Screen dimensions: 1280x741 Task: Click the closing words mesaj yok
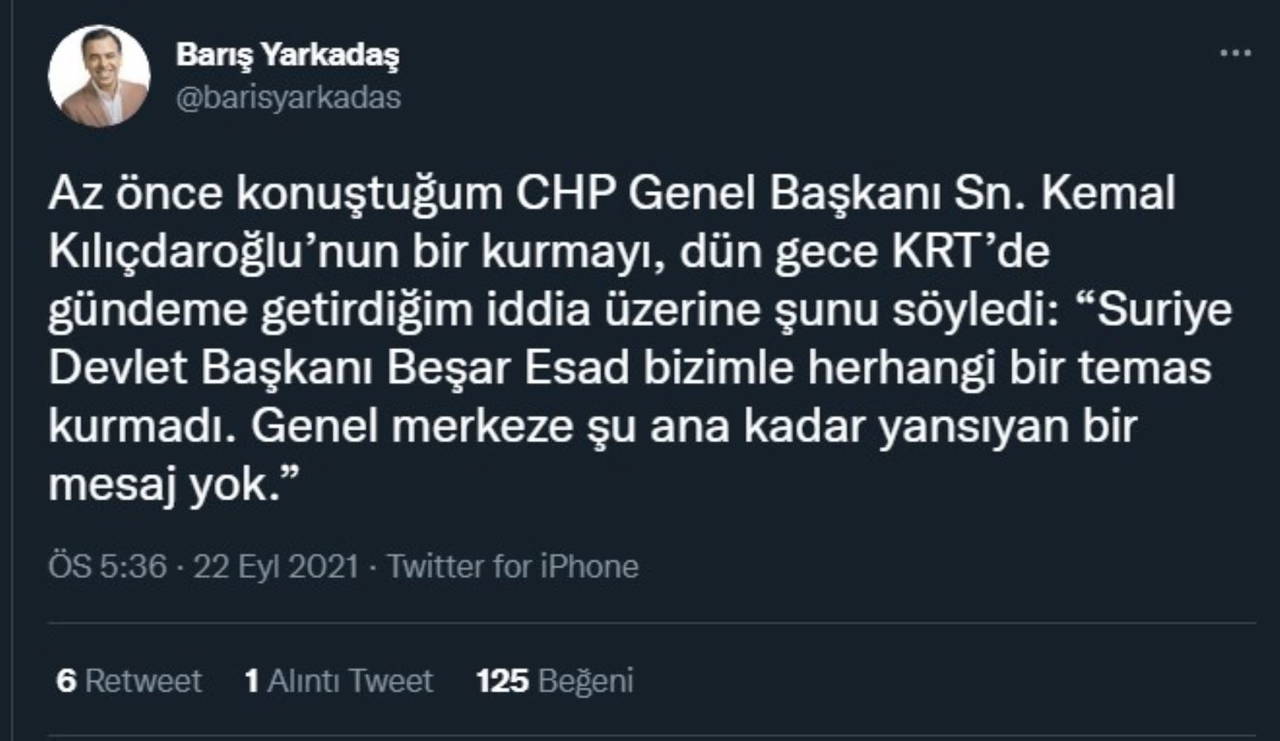pyautogui.click(x=175, y=486)
